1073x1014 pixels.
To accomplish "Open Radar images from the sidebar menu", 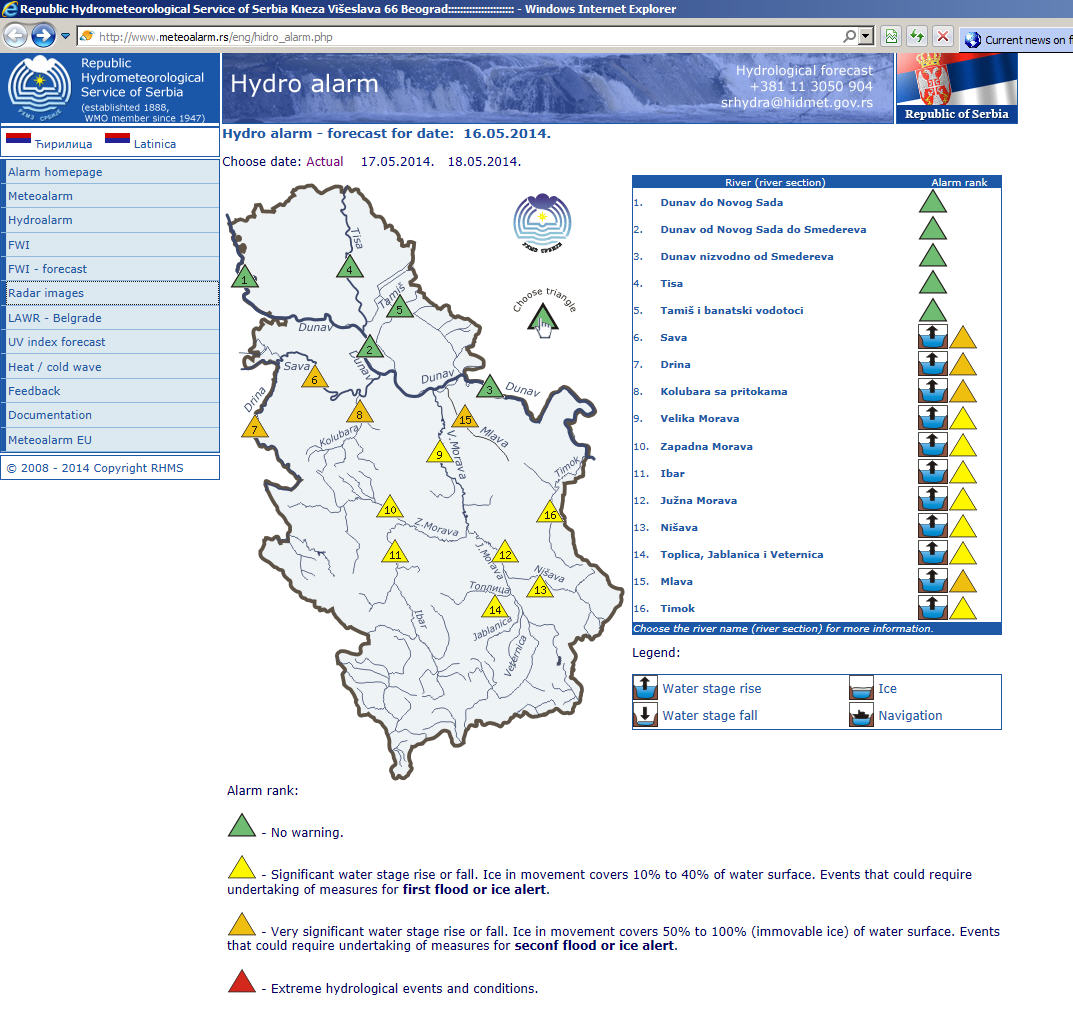I will tap(46, 293).
